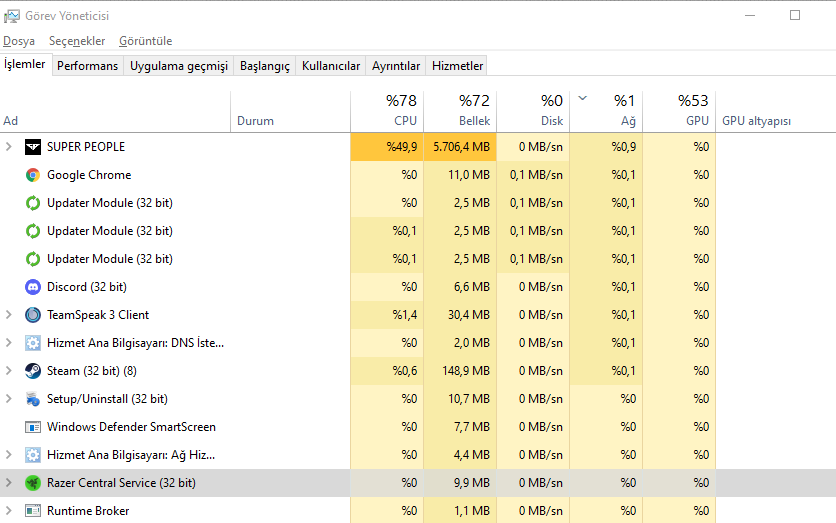Screen dimensions: 836x523
Task: Switch to the Hizmetler tab
Action: point(457,66)
